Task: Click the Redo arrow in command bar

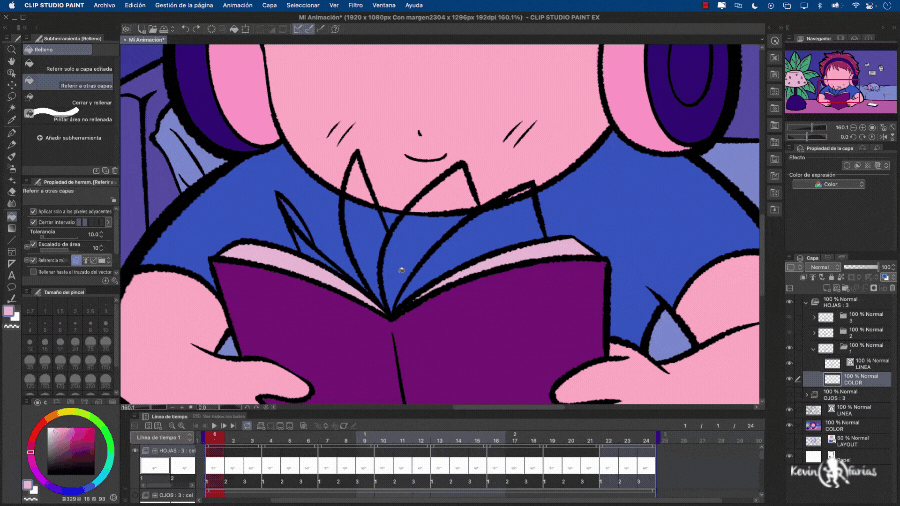Action: tap(196, 29)
